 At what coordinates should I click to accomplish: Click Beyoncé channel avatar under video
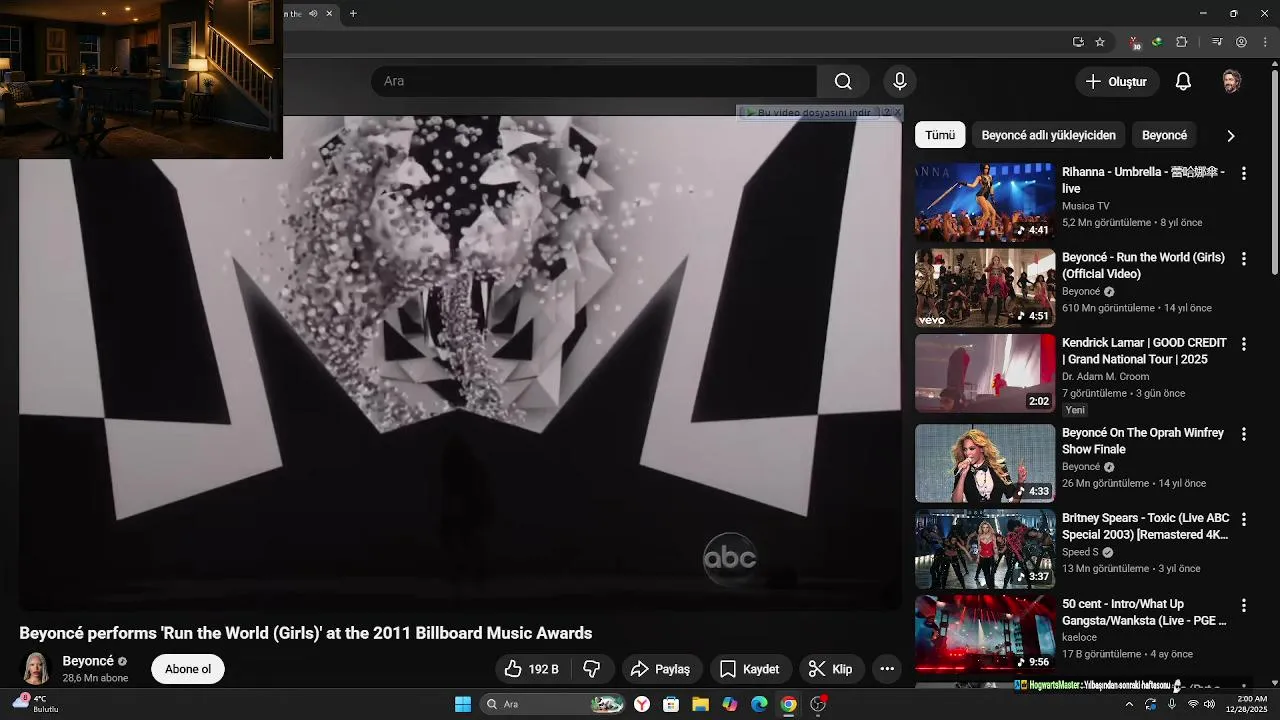(36, 668)
